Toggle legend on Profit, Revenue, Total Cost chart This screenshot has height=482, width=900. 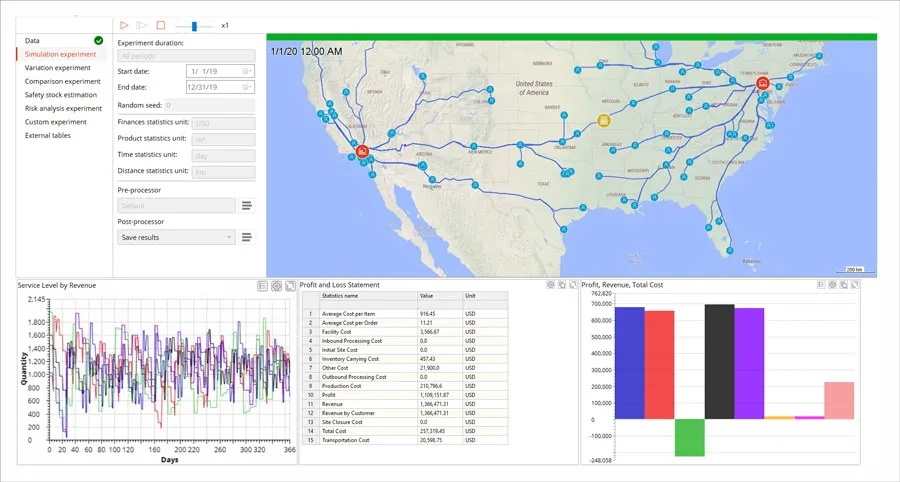click(x=821, y=285)
